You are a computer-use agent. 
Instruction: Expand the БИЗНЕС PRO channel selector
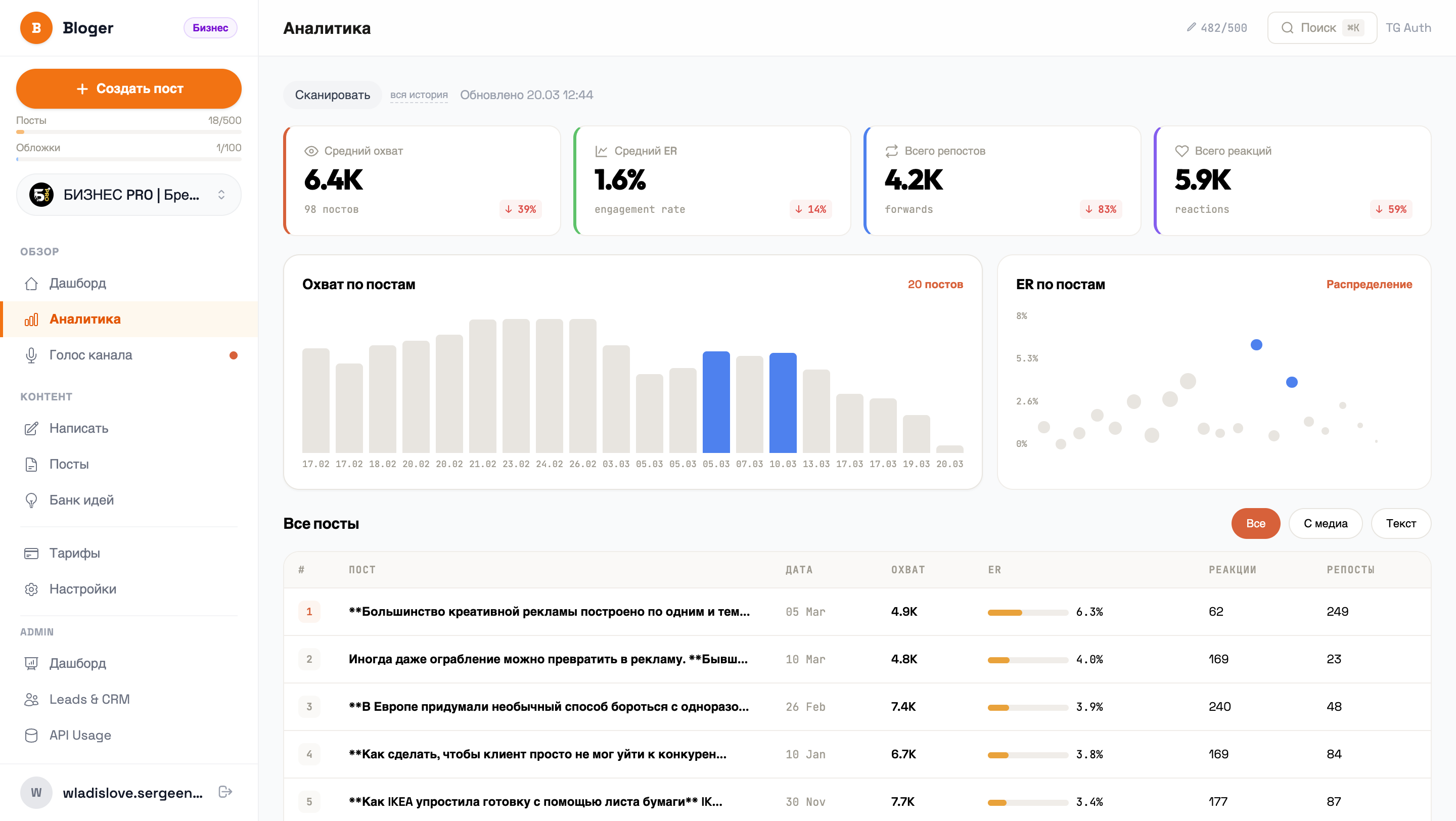click(129, 195)
